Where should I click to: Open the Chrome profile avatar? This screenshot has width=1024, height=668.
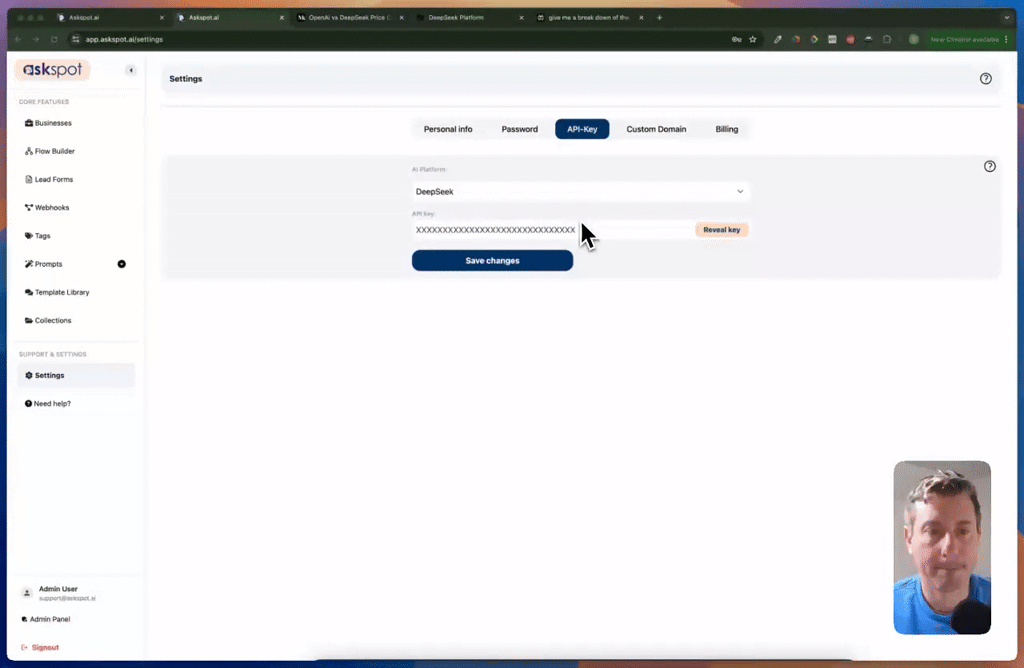[914, 39]
